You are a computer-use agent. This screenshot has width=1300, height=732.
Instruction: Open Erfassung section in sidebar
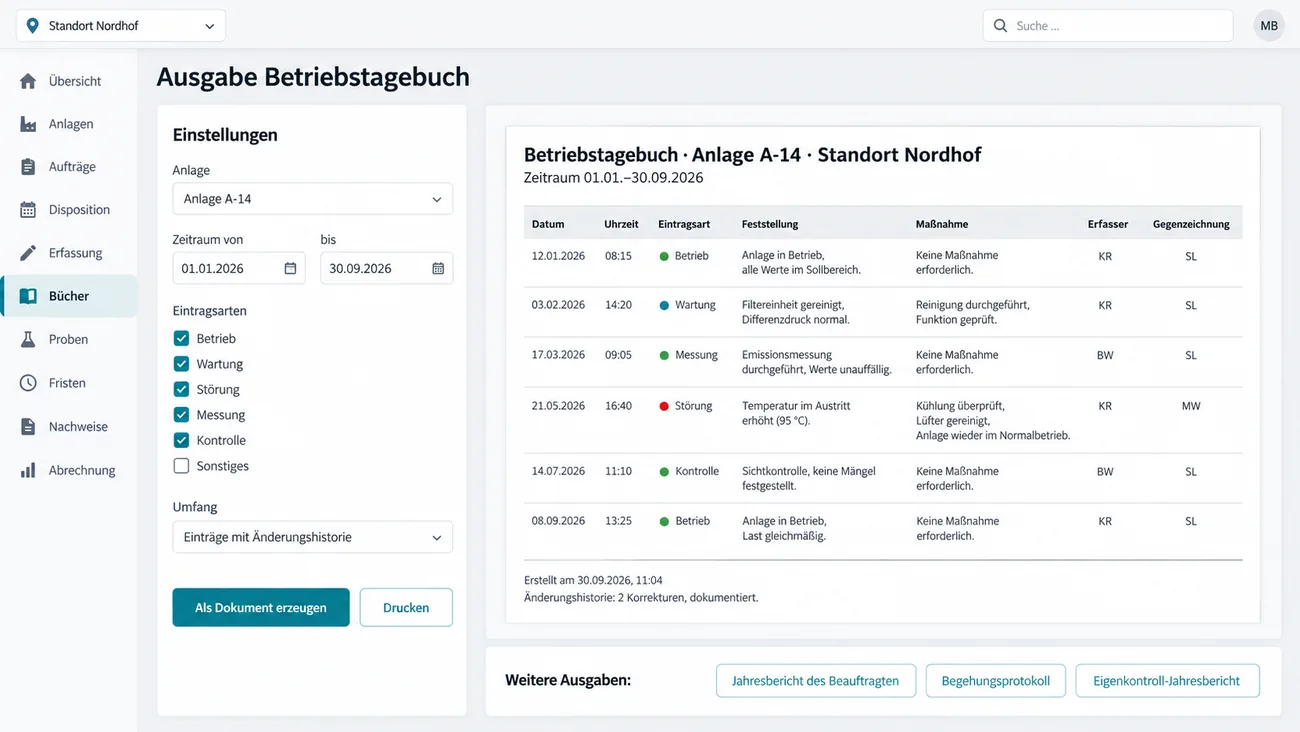[69, 253]
